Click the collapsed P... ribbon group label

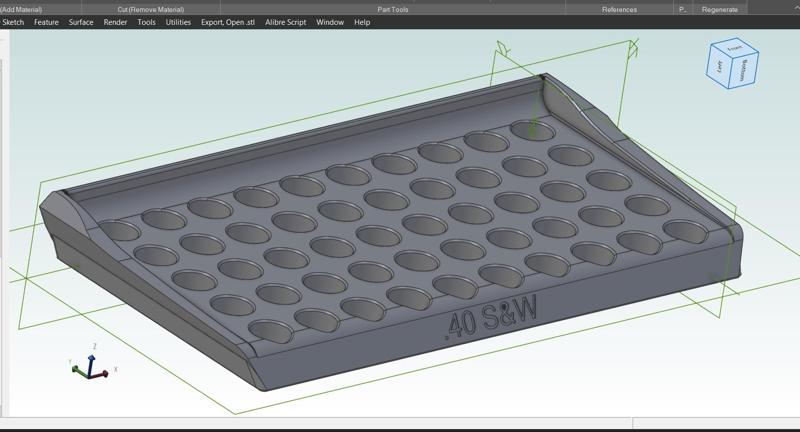(682, 9)
